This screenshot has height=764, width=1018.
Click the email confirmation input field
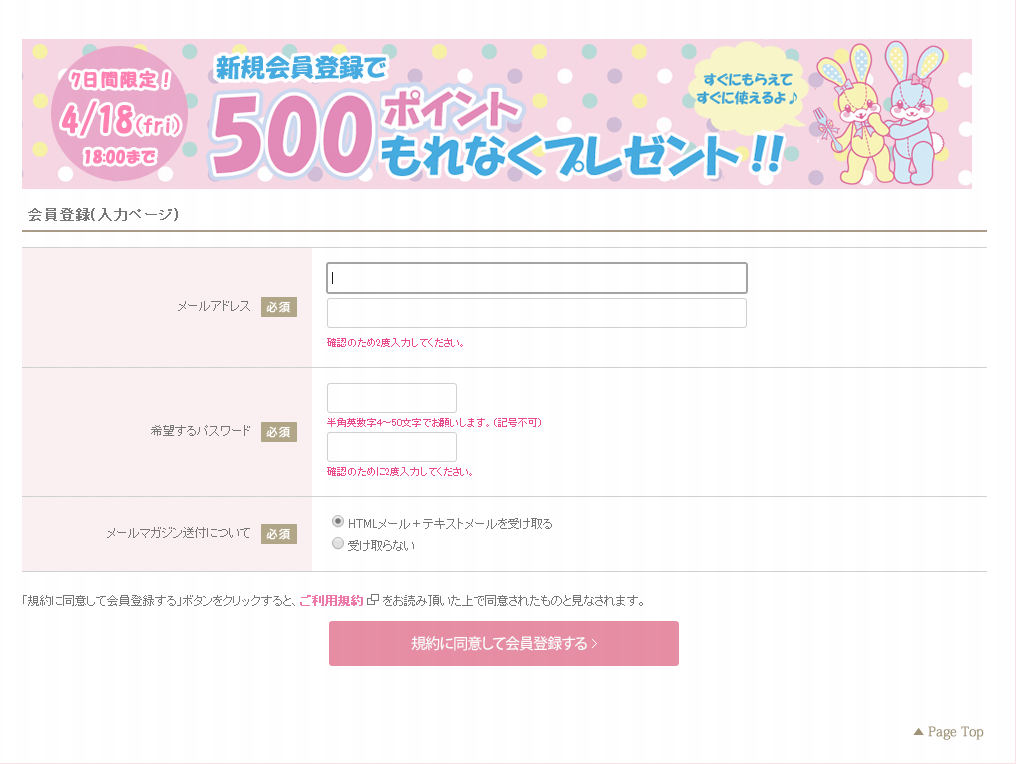click(x=536, y=313)
